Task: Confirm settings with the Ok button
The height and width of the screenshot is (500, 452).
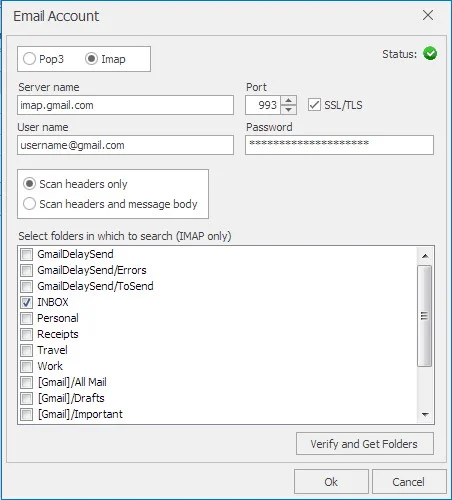Action: coord(331,482)
